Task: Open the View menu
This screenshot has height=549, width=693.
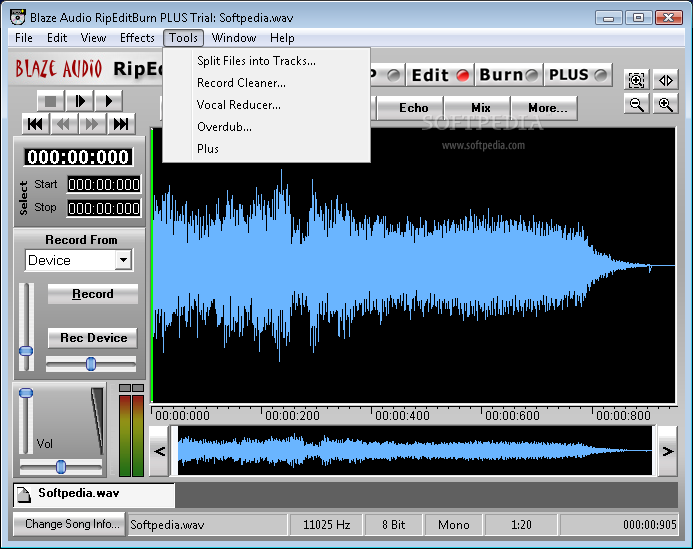Action: point(93,38)
